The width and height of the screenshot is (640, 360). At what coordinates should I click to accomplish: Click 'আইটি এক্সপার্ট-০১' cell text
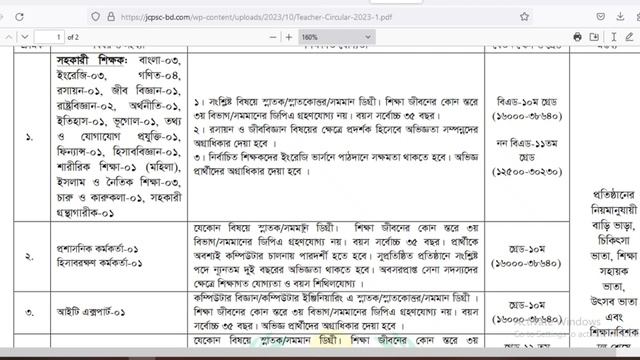[91, 312]
